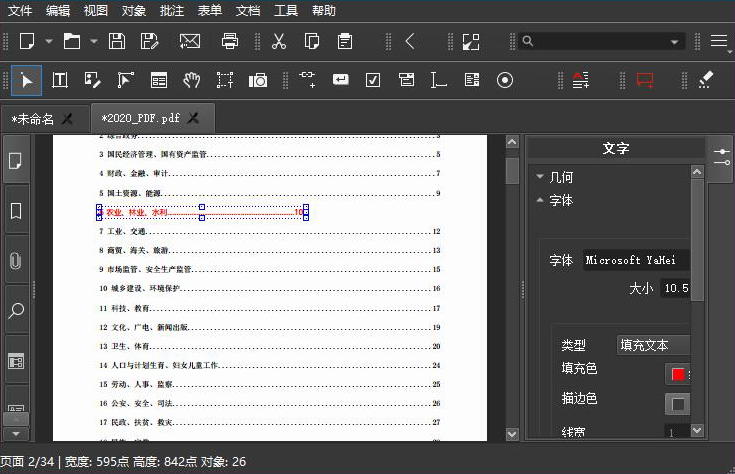
Task: Cut the selection with the scissors icon
Action: 279,41
